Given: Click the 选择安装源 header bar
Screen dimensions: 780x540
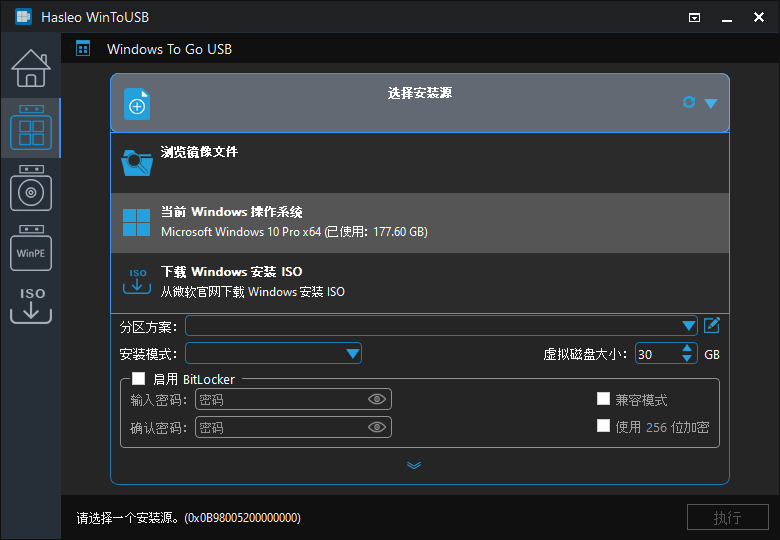Looking at the screenshot, I should coord(420,103).
